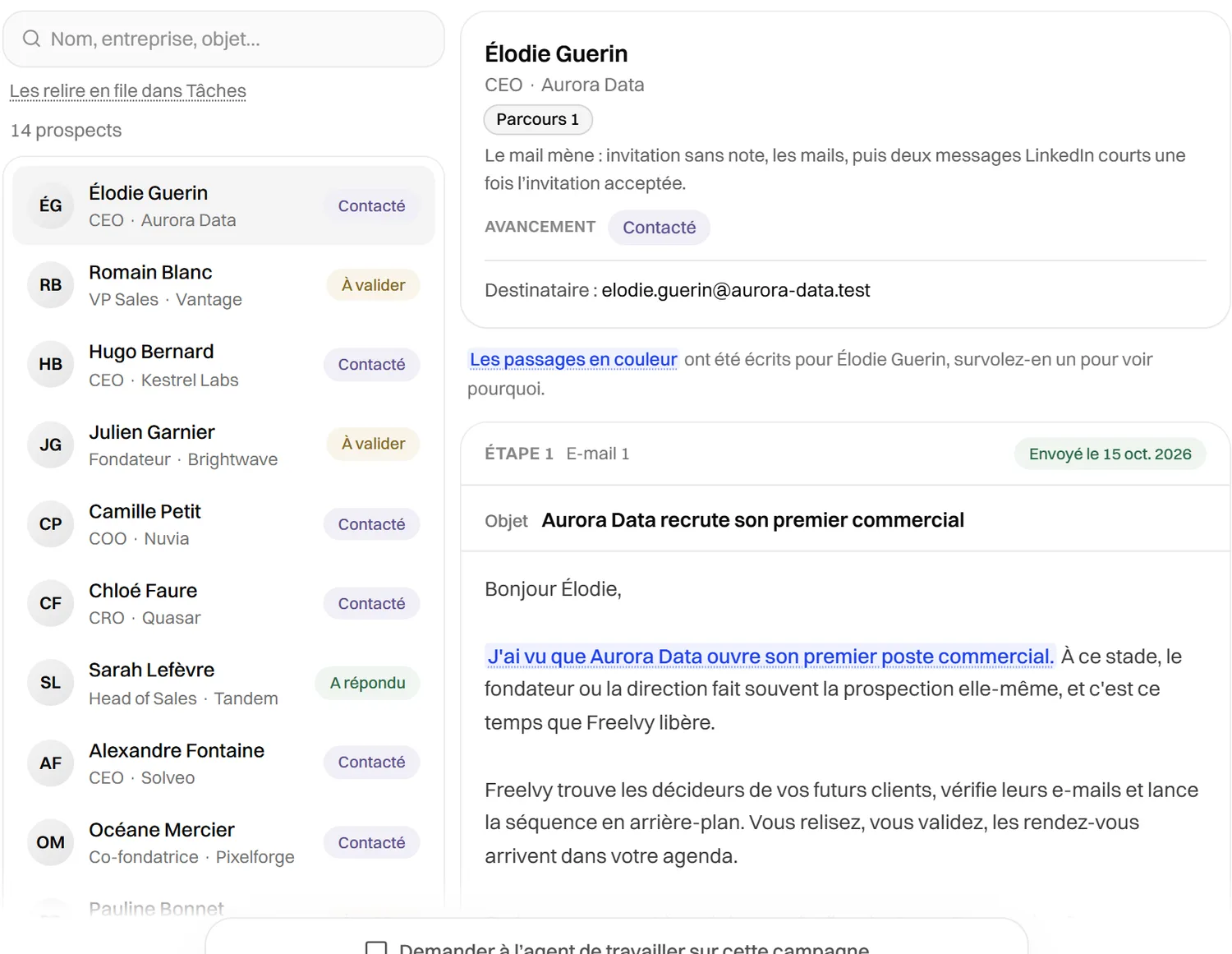The height and width of the screenshot is (954, 1232).
Task: Focus the 'Nom, entreprise, objet...' search field
Action: point(223,39)
